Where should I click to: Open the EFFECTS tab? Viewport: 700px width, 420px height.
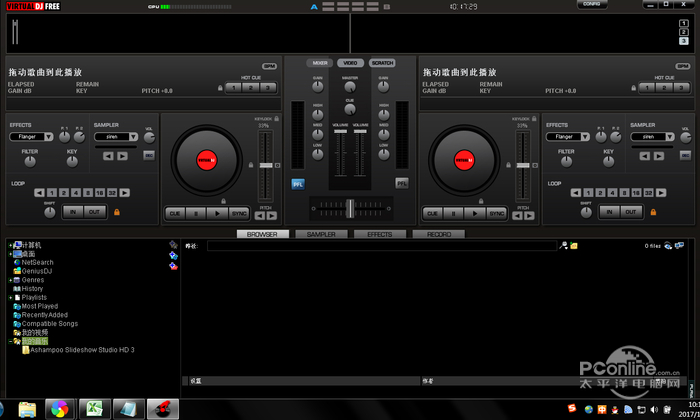coord(380,234)
